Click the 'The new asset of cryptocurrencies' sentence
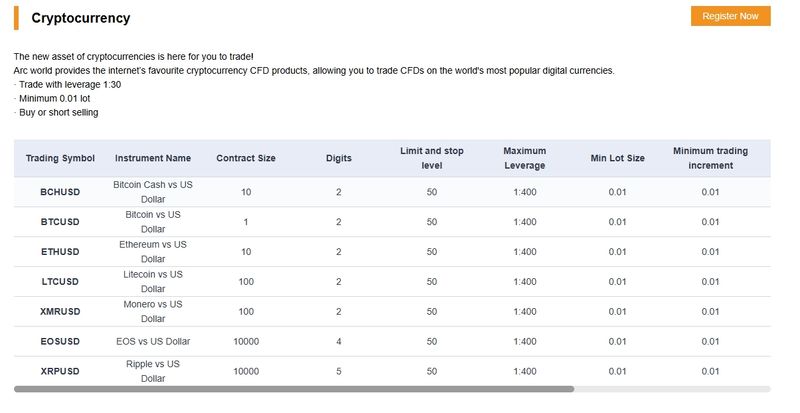Screen dimensions: 800x413 coord(134,57)
